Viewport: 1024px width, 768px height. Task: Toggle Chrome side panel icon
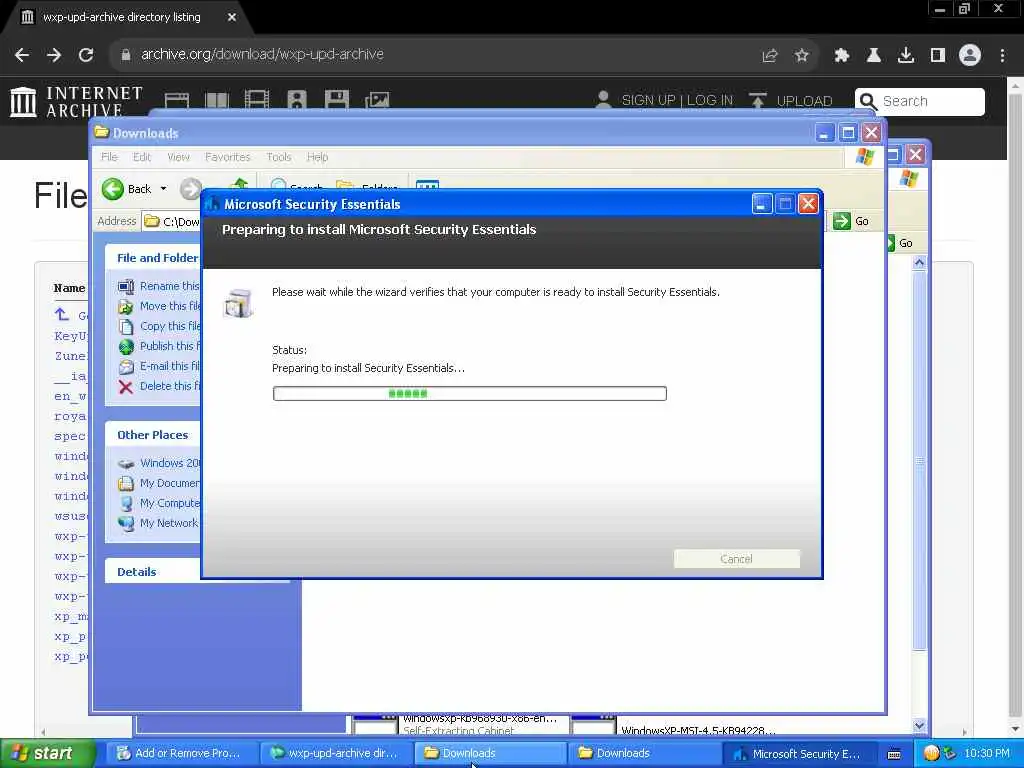pos(938,56)
